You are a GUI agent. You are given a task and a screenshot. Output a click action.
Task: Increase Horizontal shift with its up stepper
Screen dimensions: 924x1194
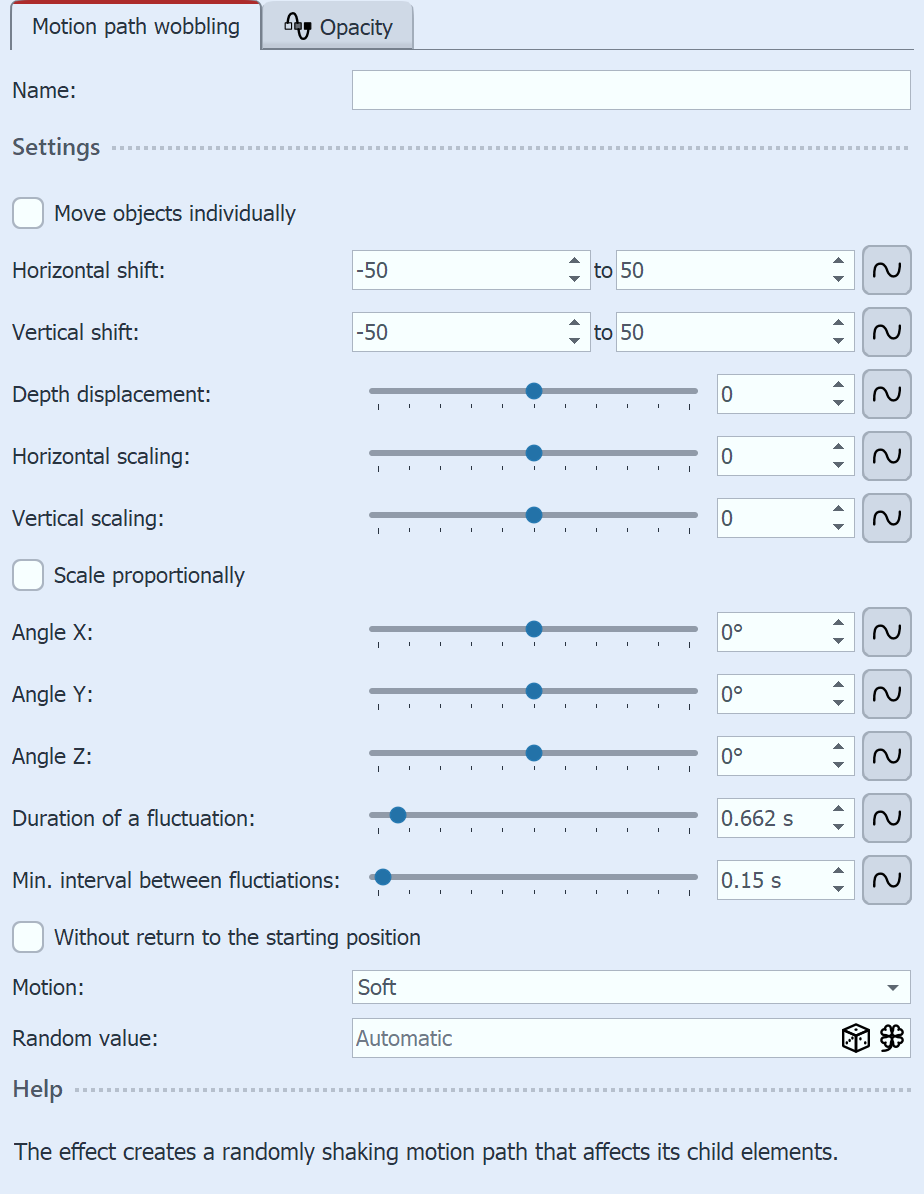click(573, 264)
